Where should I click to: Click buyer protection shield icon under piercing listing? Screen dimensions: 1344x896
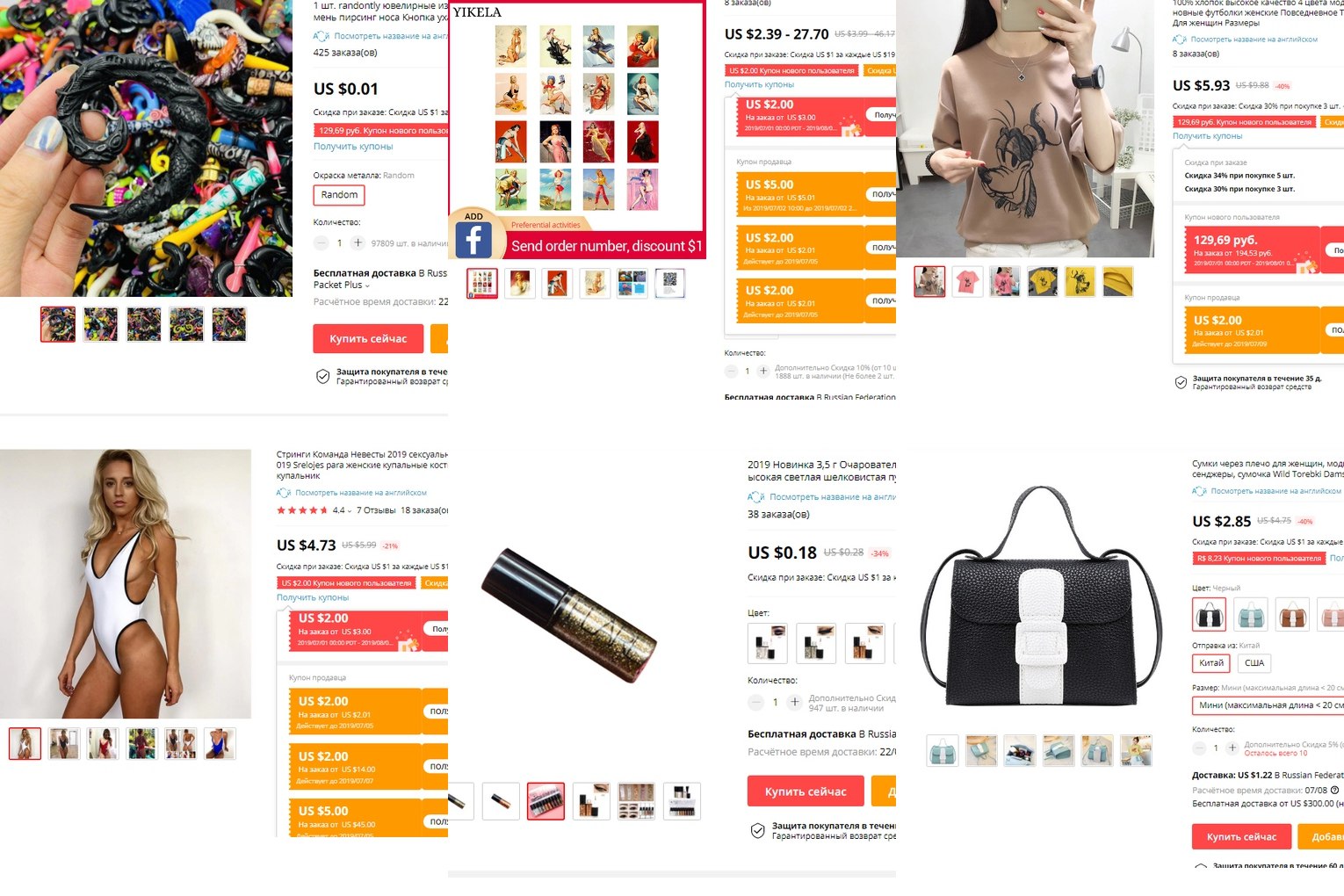[322, 377]
